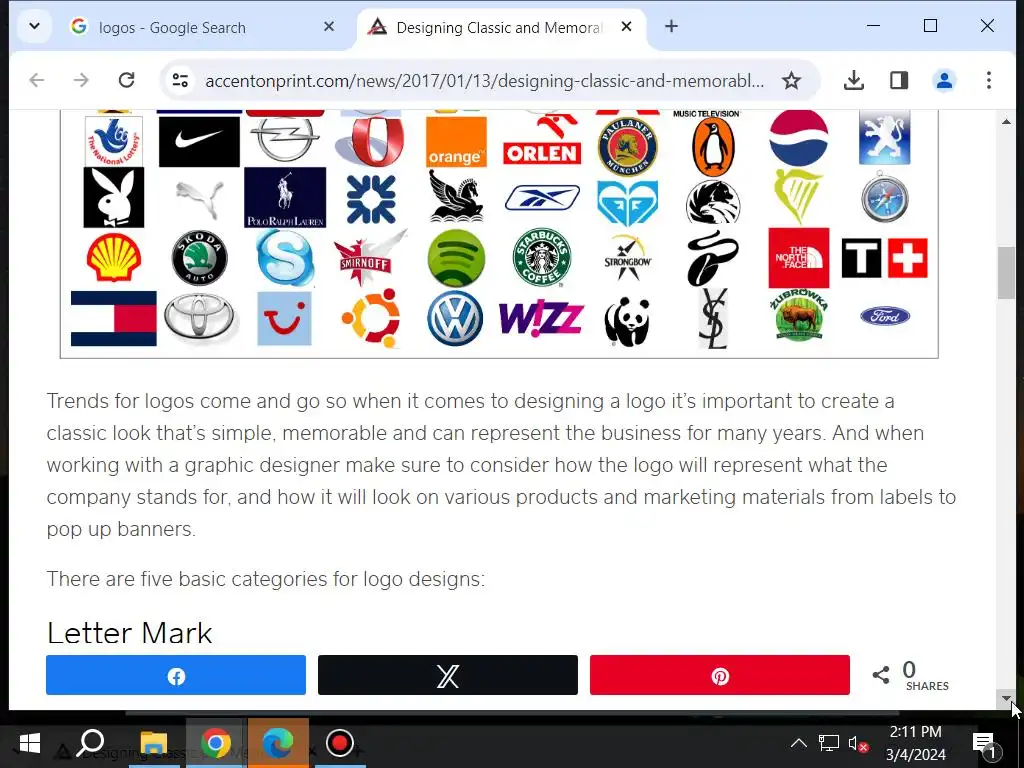This screenshot has height=768, width=1024.
Task: Click the Ubuntu logo
Action: [x=371, y=318]
